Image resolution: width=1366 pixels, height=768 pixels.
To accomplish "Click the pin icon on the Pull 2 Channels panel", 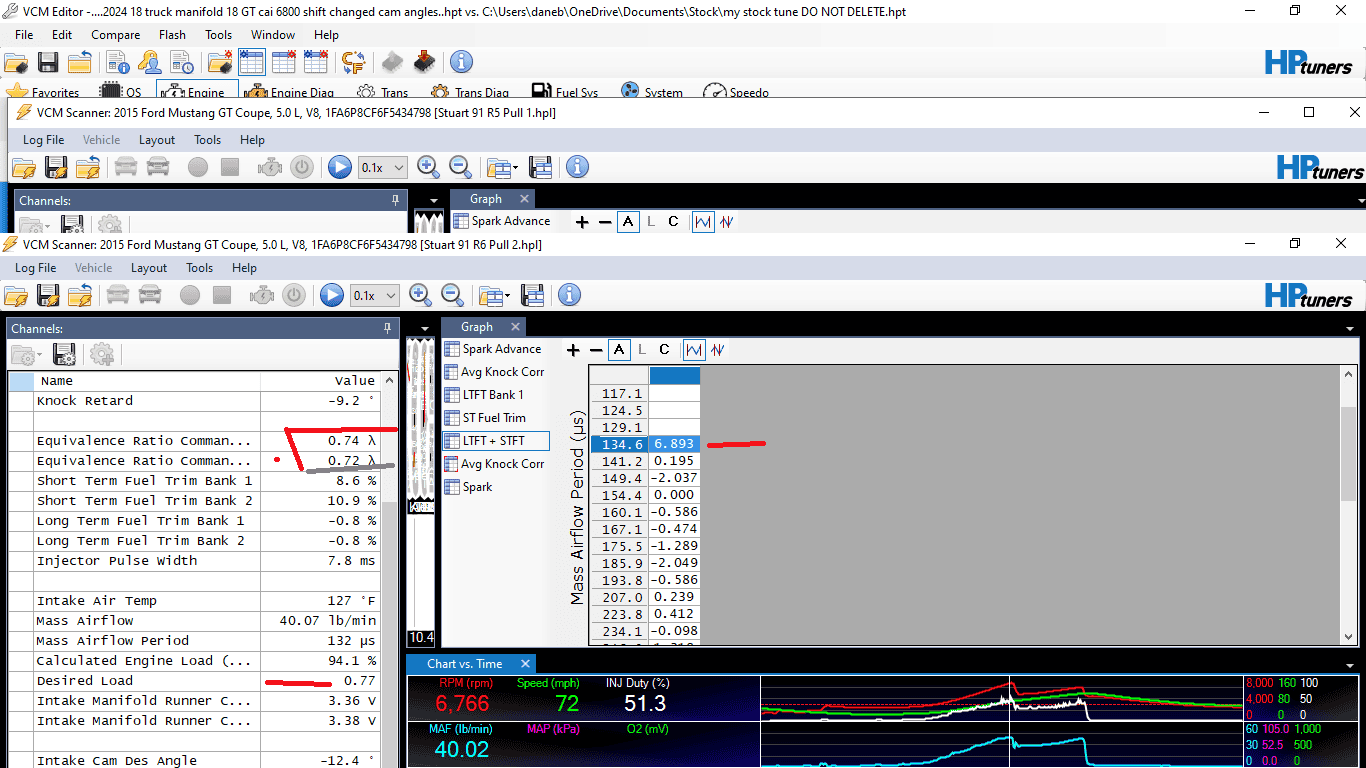I will coord(388,328).
